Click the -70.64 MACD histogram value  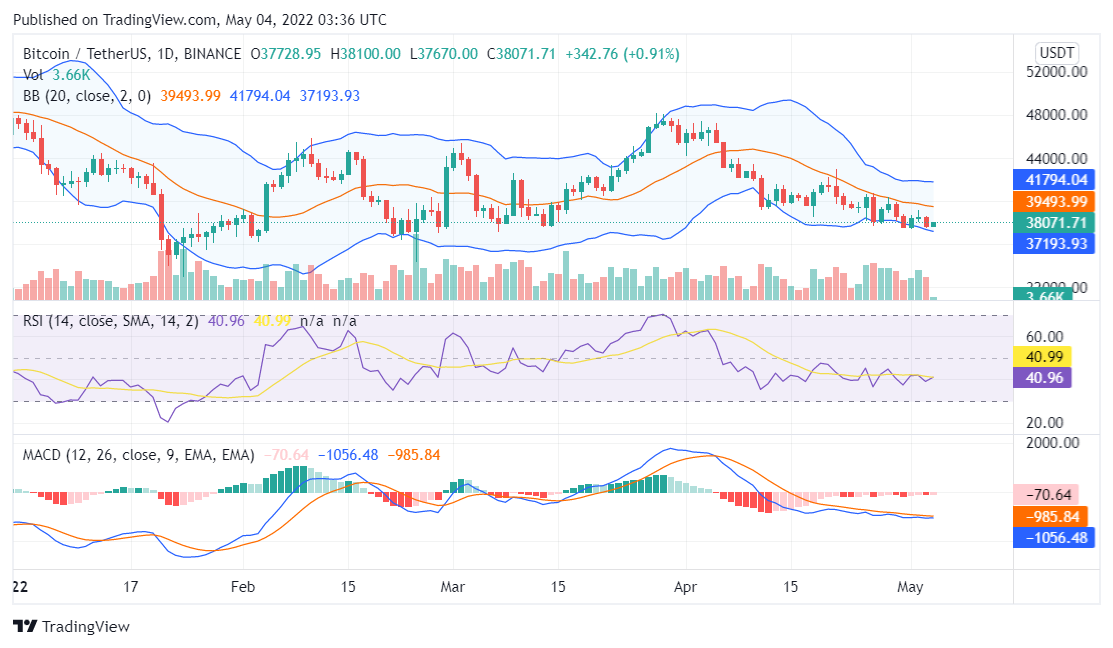tap(1052, 494)
